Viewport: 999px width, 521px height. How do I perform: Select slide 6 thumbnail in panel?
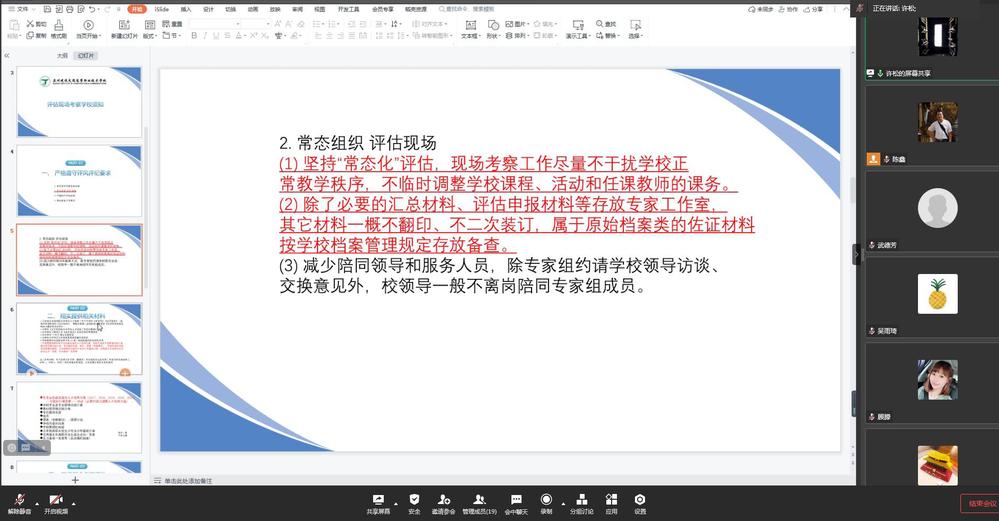tap(79, 339)
